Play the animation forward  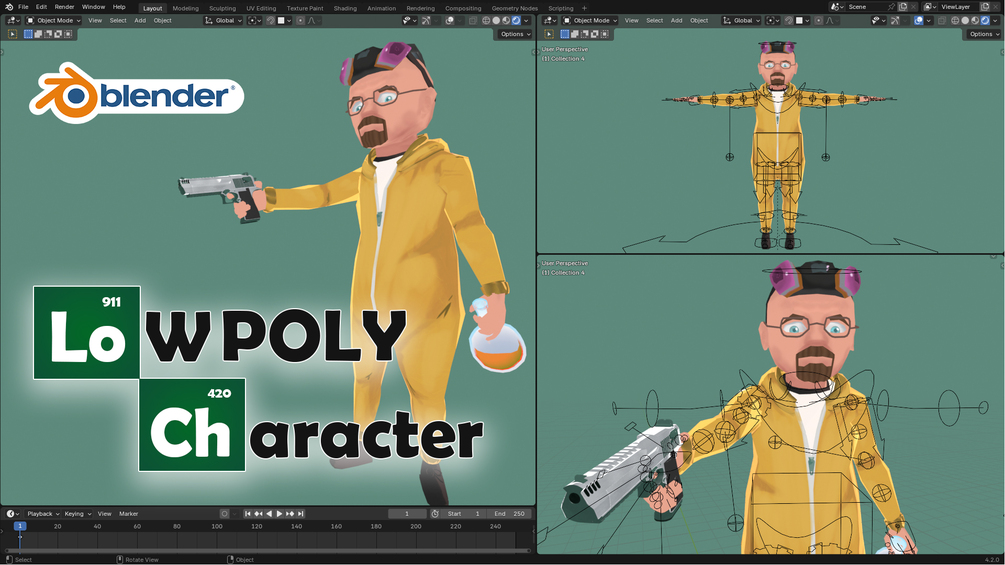click(279, 514)
